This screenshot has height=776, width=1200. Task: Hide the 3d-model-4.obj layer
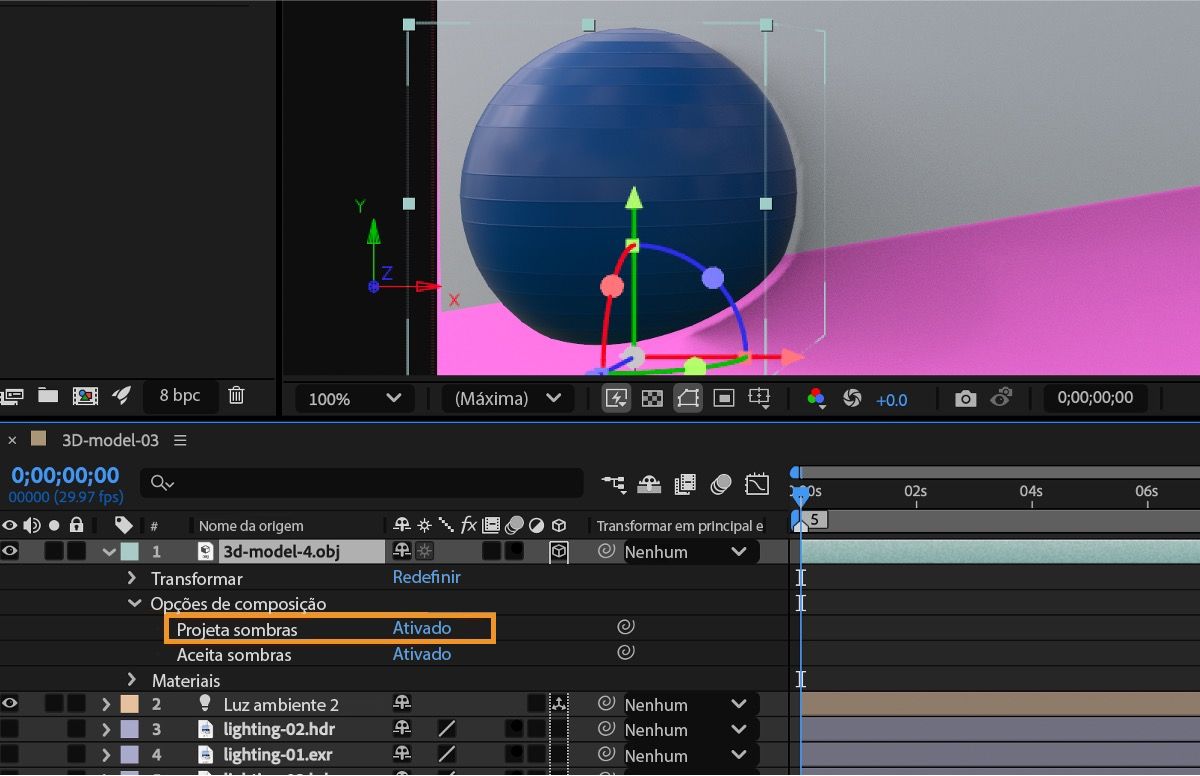[10, 551]
